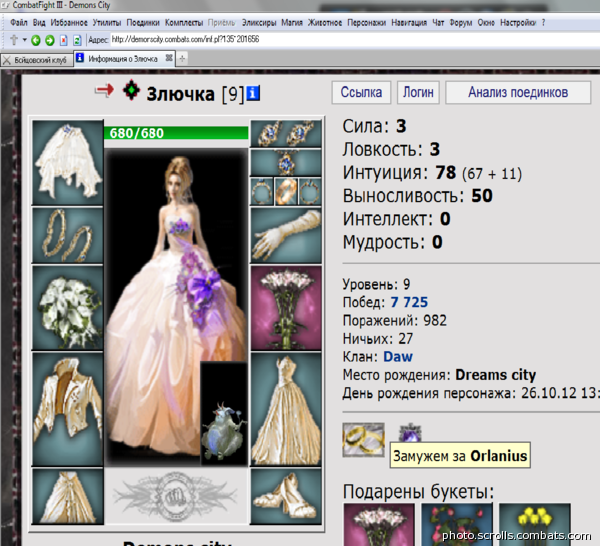Open the Магия menu
The height and width of the screenshot is (546, 600).
click(292, 23)
